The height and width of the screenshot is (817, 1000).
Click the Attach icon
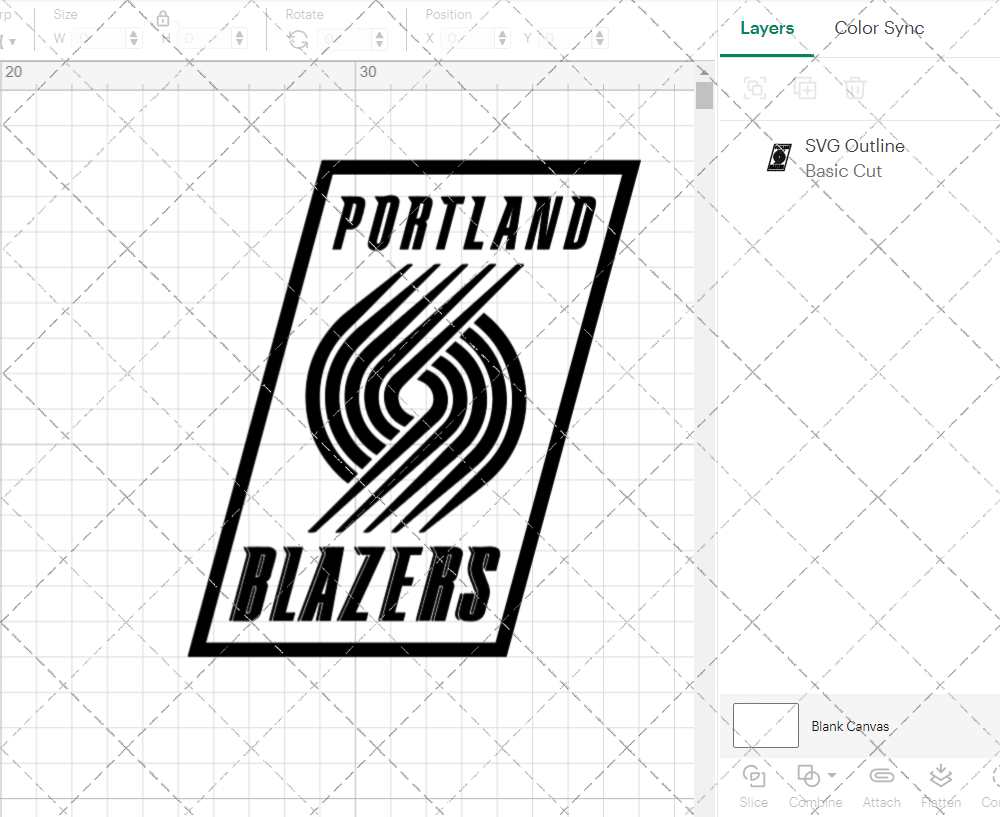pos(881,786)
